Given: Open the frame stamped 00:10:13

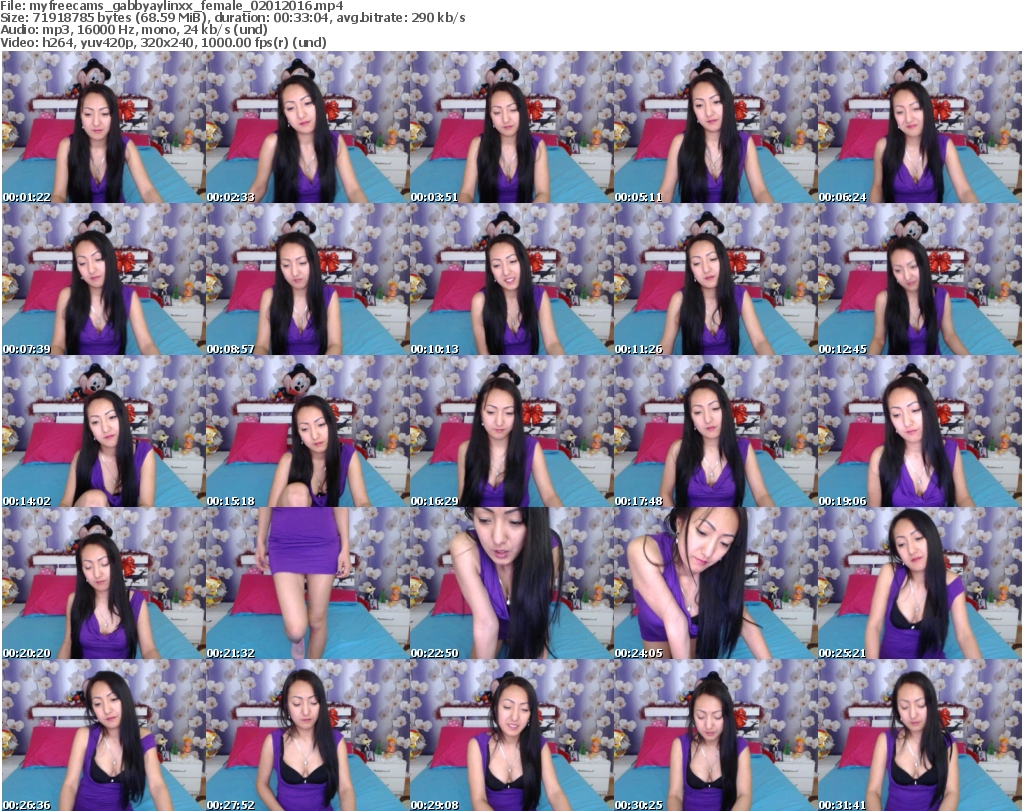Looking at the screenshot, I should (511, 279).
